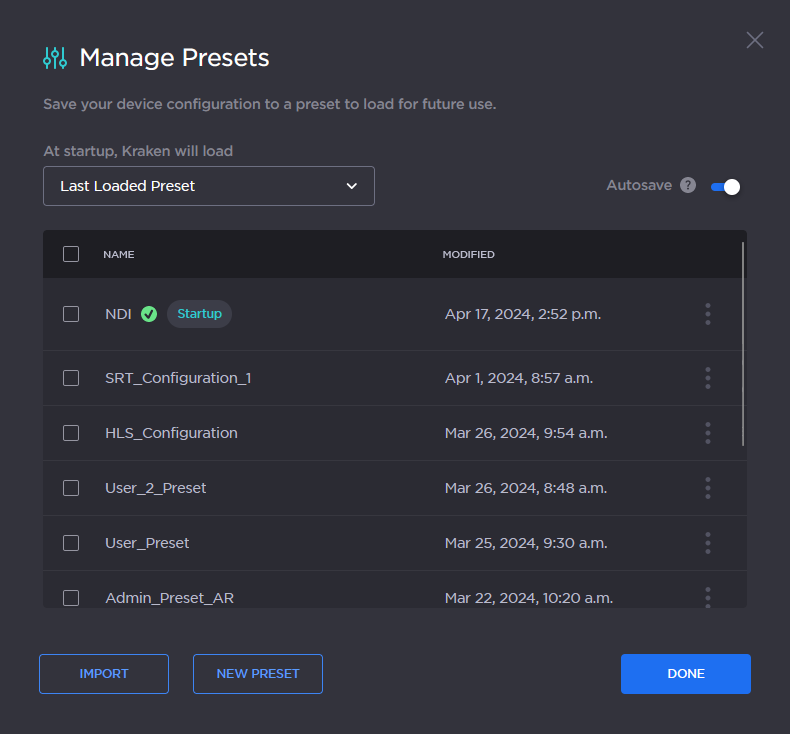790x734 pixels.
Task: Click the IMPORT button
Action: coord(104,674)
